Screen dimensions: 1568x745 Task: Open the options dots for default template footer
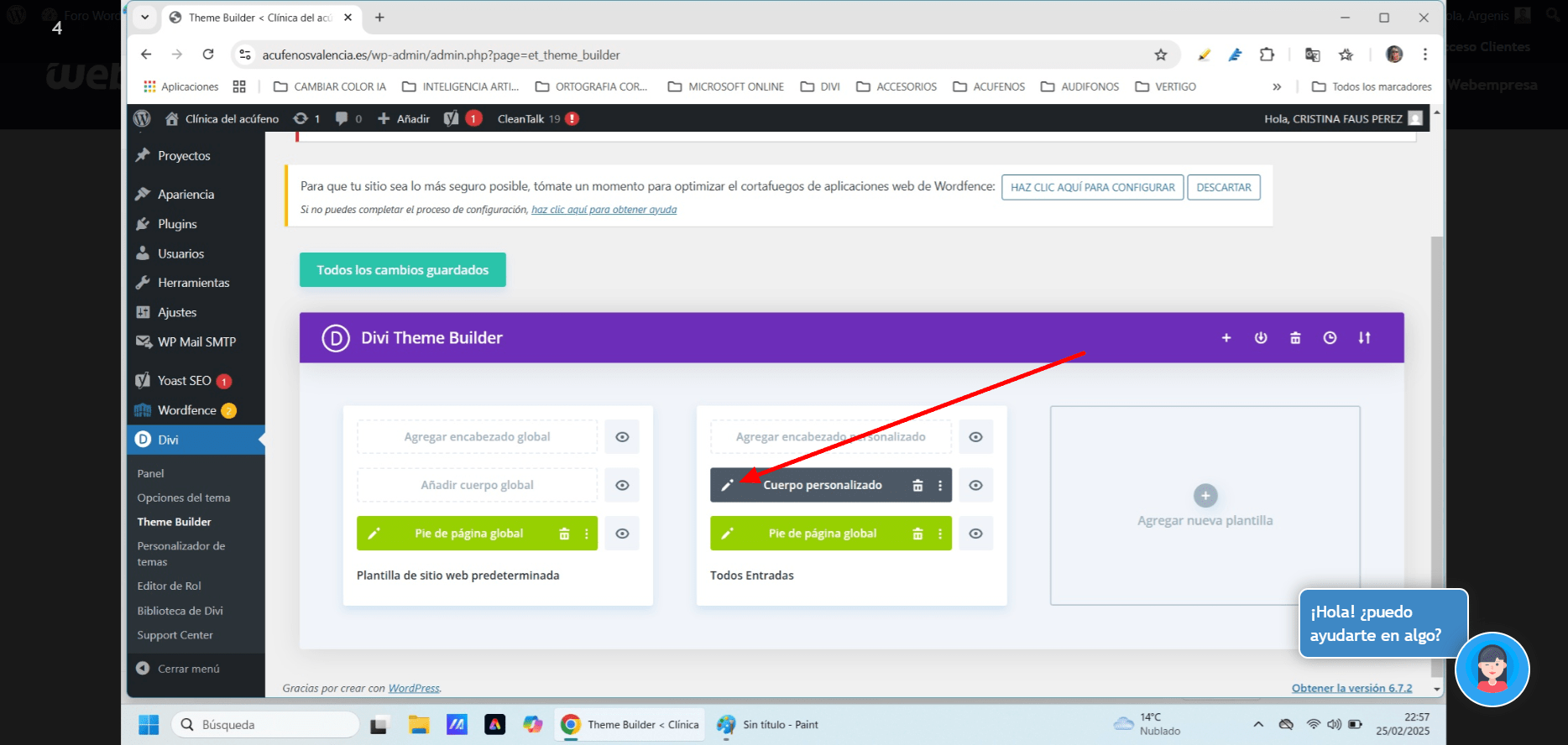[x=586, y=534]
